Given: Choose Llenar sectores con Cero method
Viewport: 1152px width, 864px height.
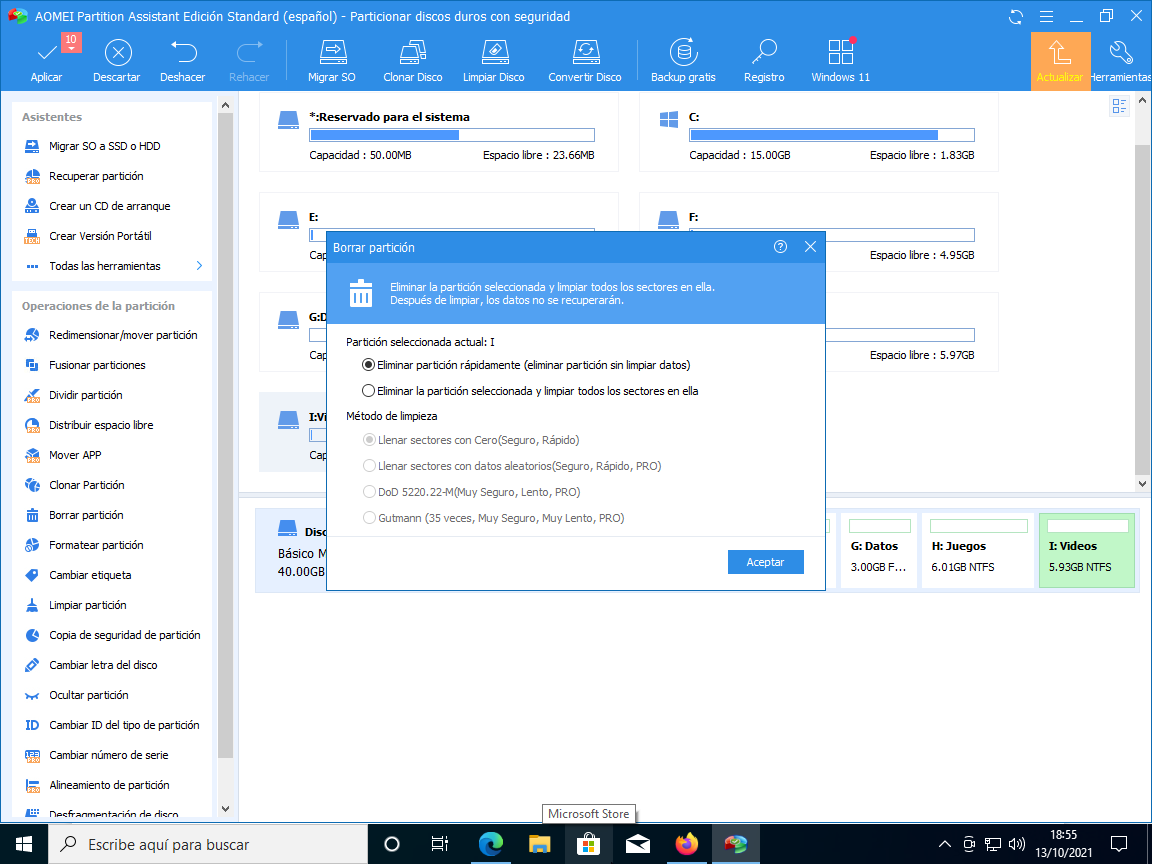Looking at the screenshot, I should pyautogui.click(x=370, y=440).
